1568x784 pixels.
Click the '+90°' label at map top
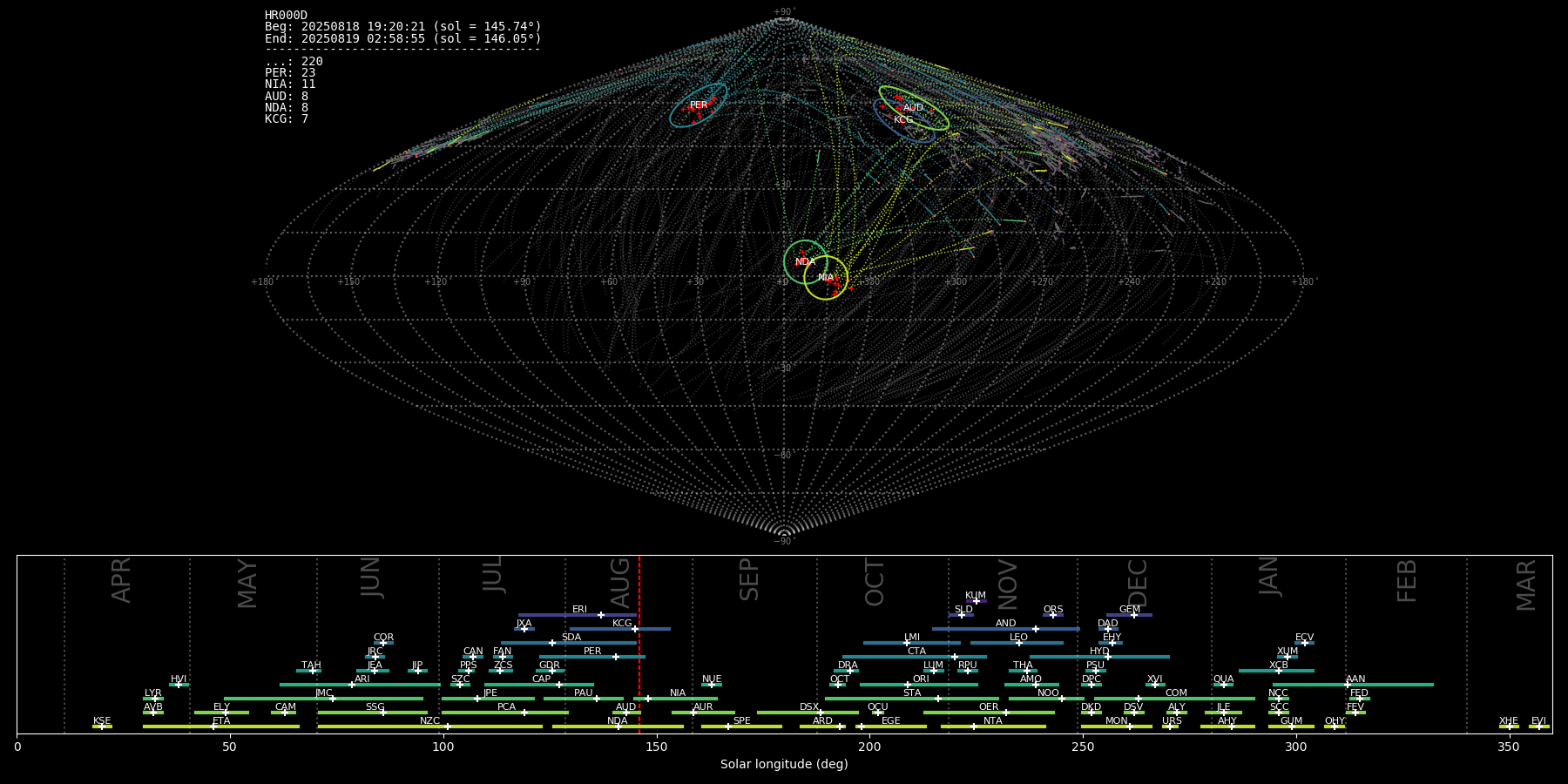point(784,12)
